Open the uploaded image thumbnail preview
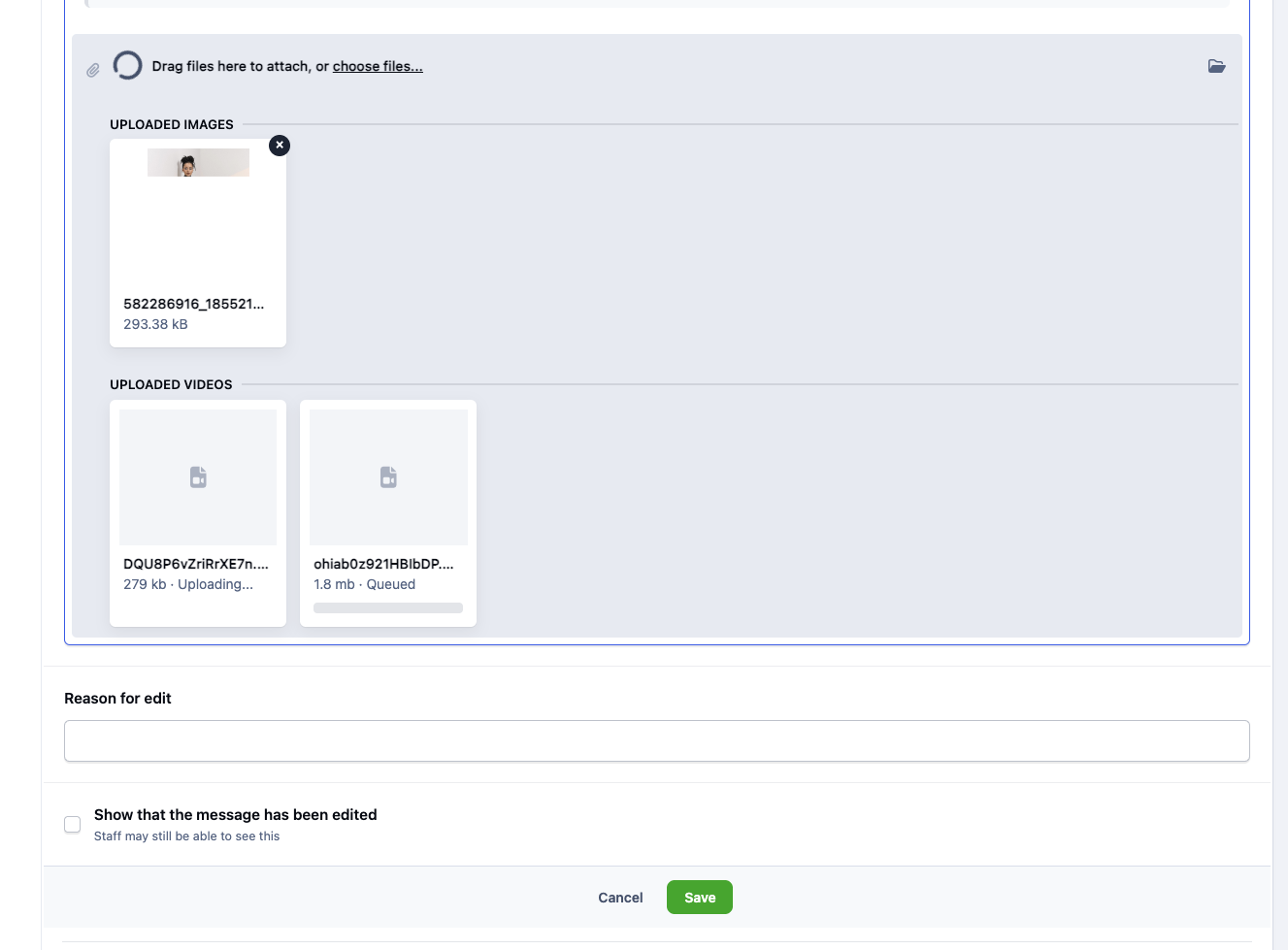This screenshot has height=950, width=1288. coord(198,163)
